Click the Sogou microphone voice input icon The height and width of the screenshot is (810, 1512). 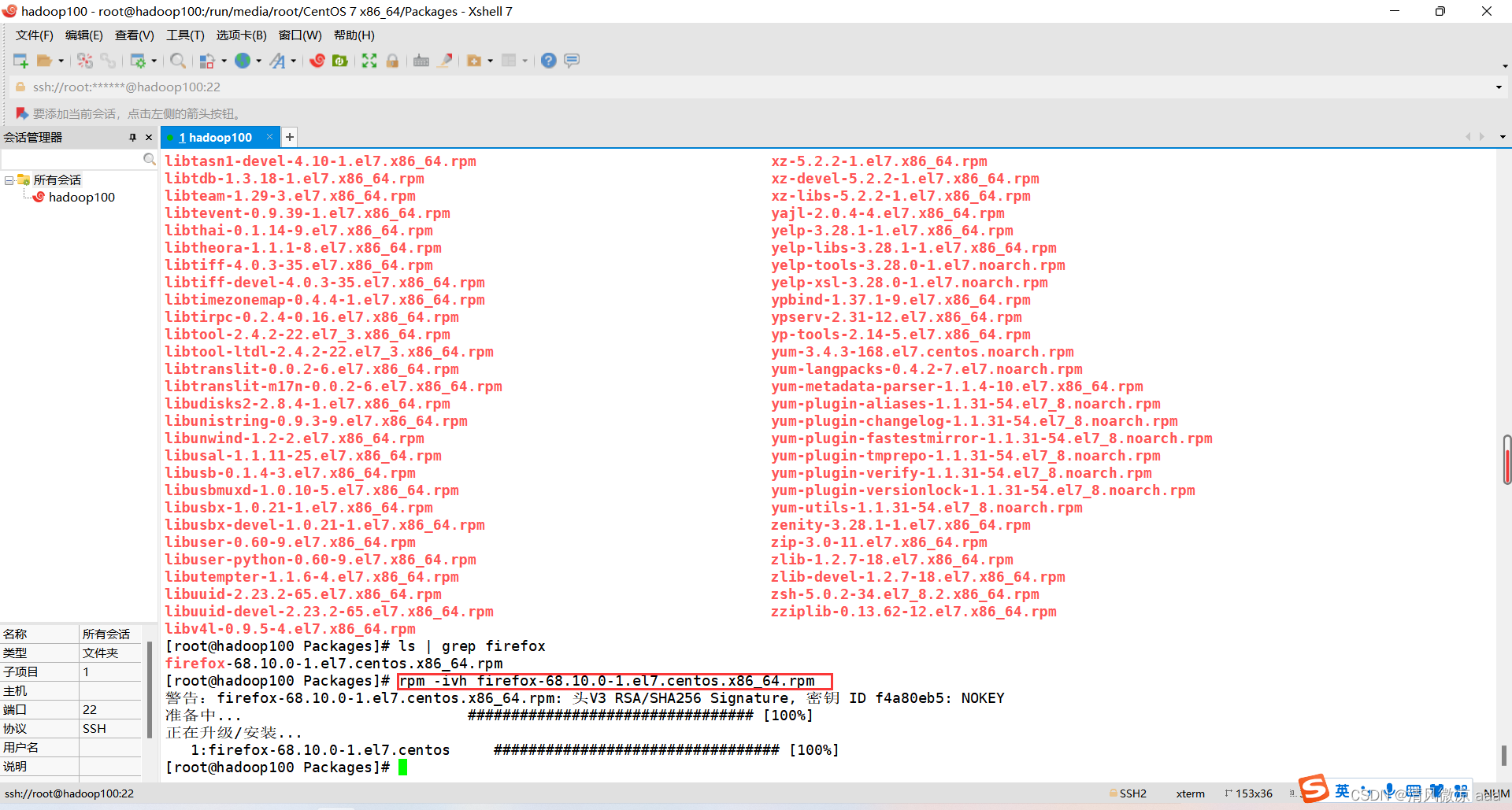(x=1390, y=791)
